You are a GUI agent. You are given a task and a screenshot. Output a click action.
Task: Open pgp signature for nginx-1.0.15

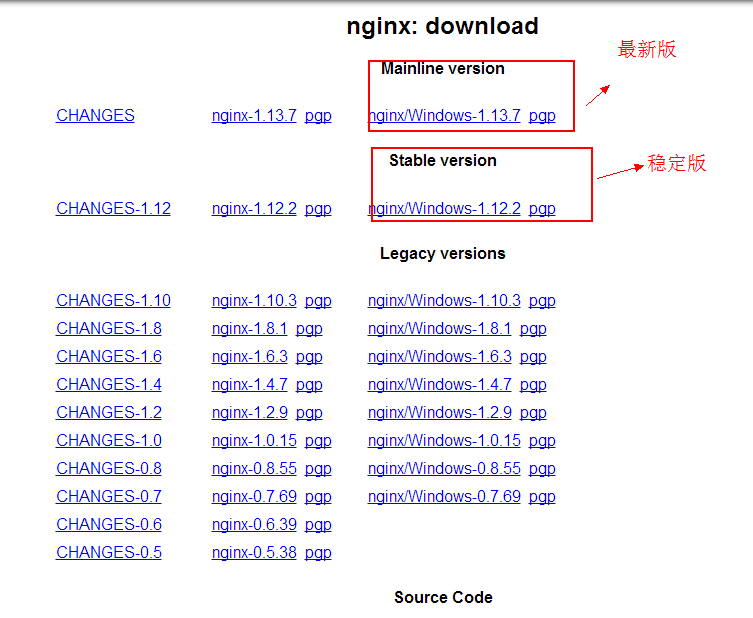pos(318,441)
